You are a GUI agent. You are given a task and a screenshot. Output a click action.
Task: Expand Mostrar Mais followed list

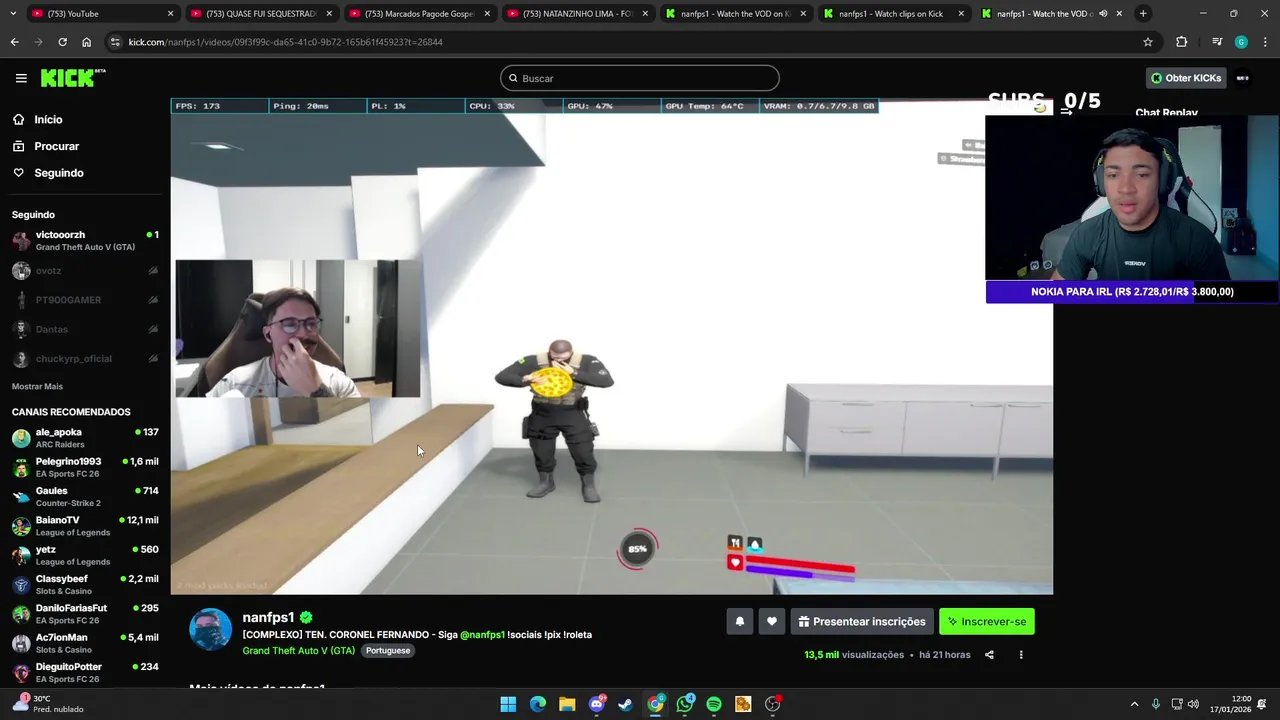pyautogui.click(x=37, y=386)
